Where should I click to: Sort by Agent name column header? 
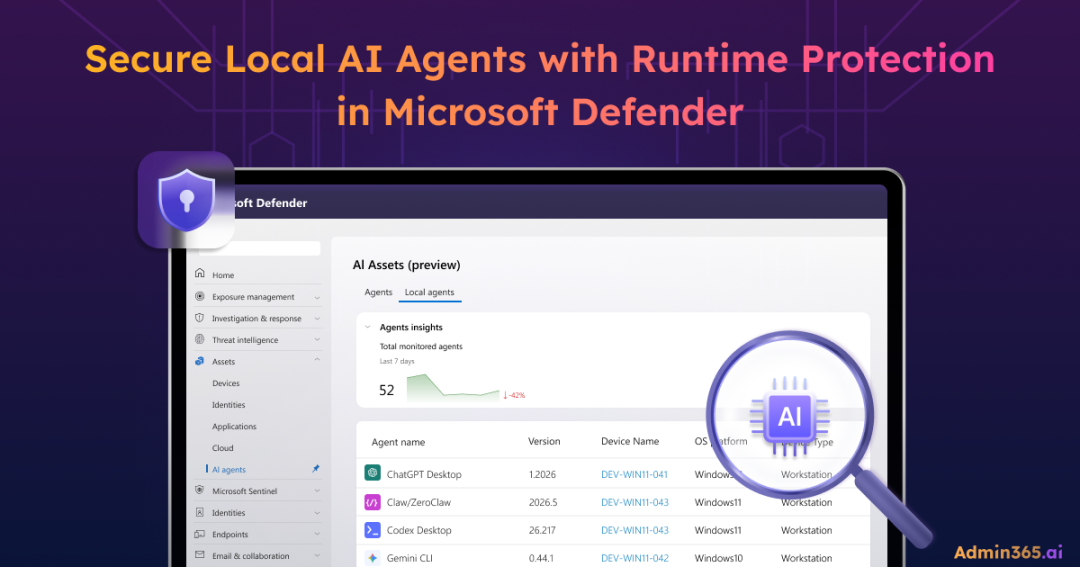(398, 442)
